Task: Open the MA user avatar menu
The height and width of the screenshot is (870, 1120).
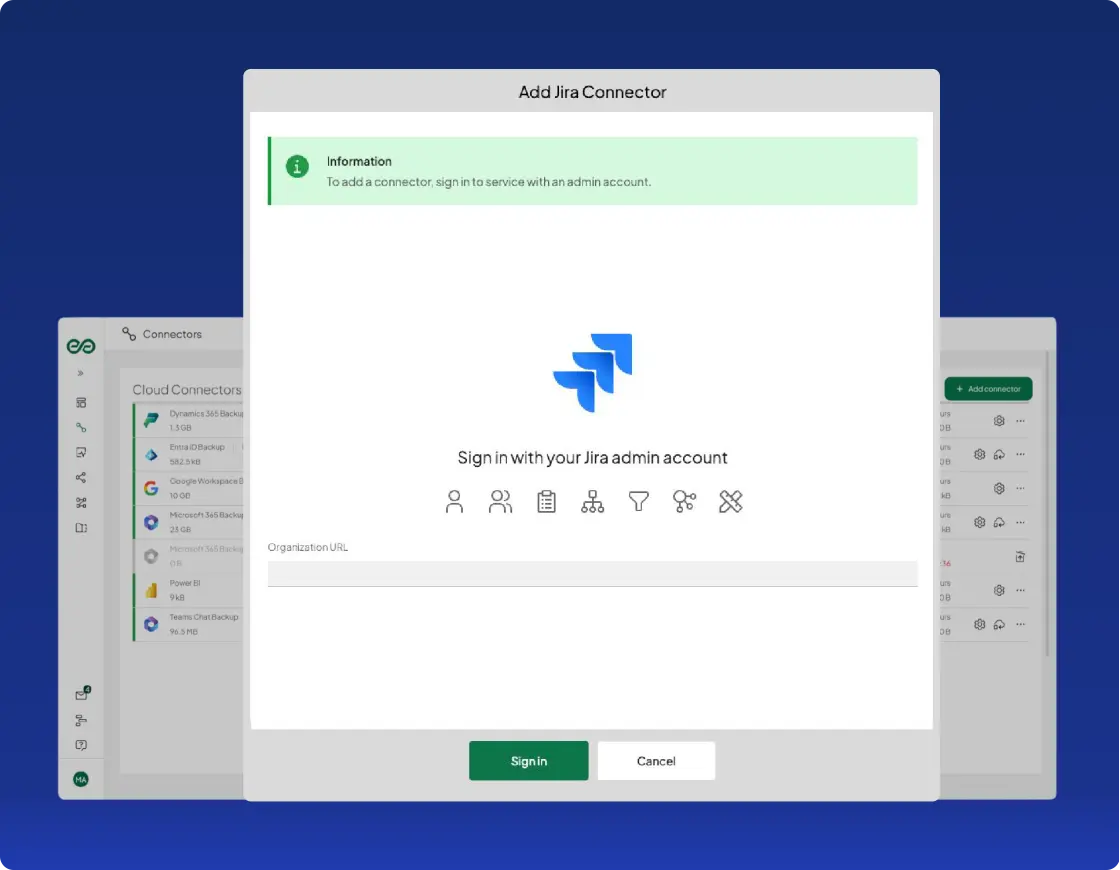Action: click(81, 779)
